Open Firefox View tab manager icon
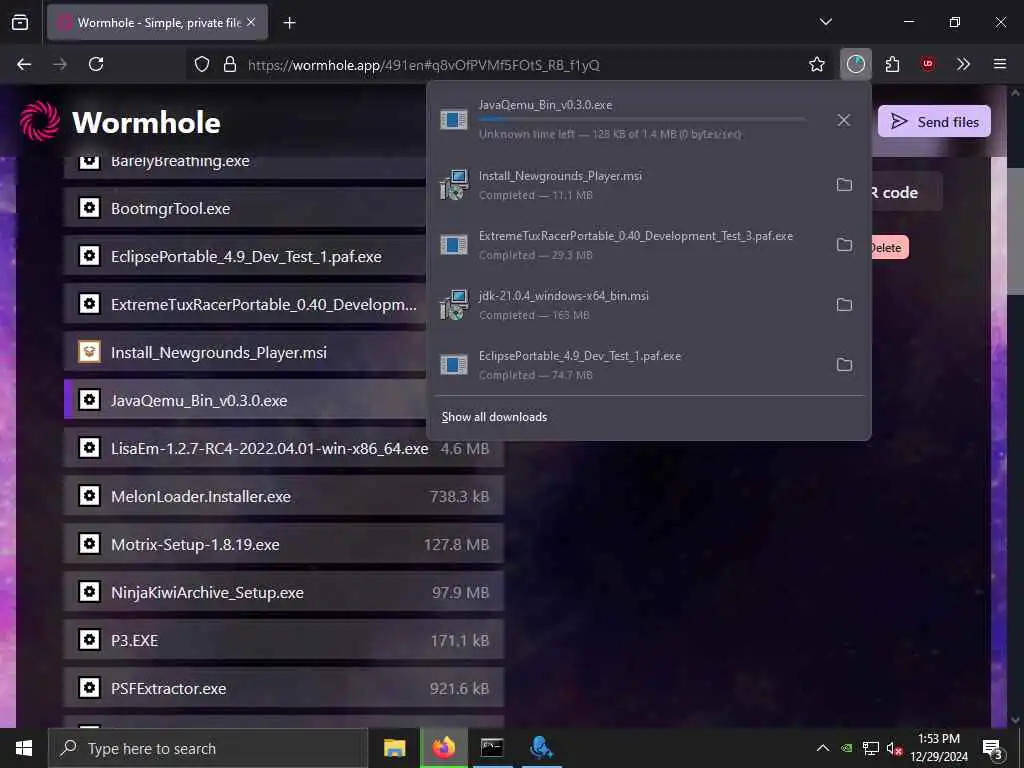1024x768 pixels. coord(20,22)
